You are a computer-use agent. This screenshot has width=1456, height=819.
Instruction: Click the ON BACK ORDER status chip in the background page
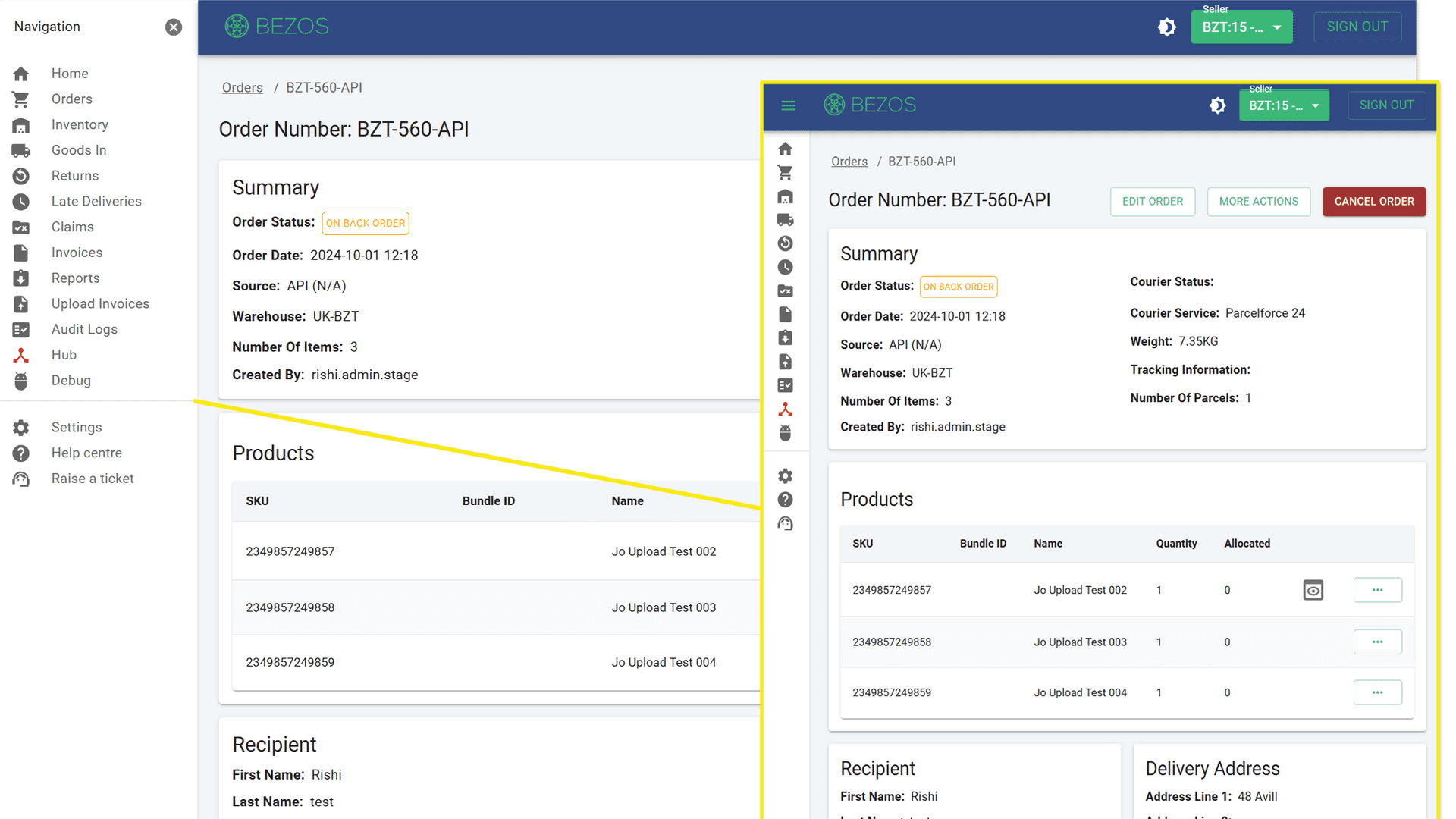pos(366,223)
